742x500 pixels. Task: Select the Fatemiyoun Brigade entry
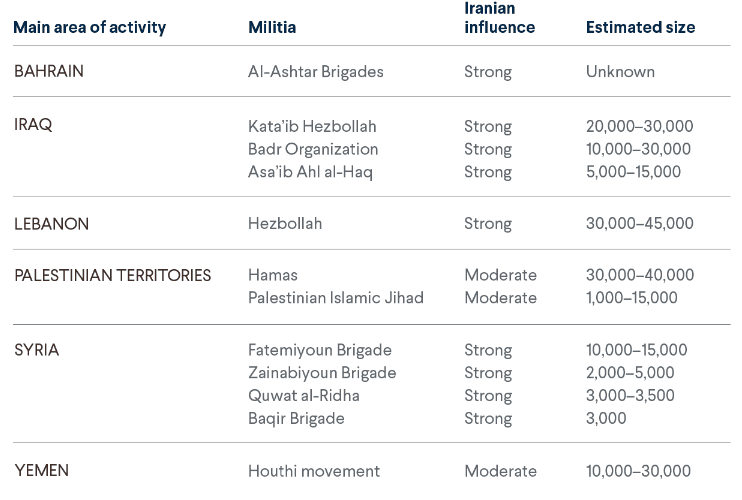(x=320, y=350)
